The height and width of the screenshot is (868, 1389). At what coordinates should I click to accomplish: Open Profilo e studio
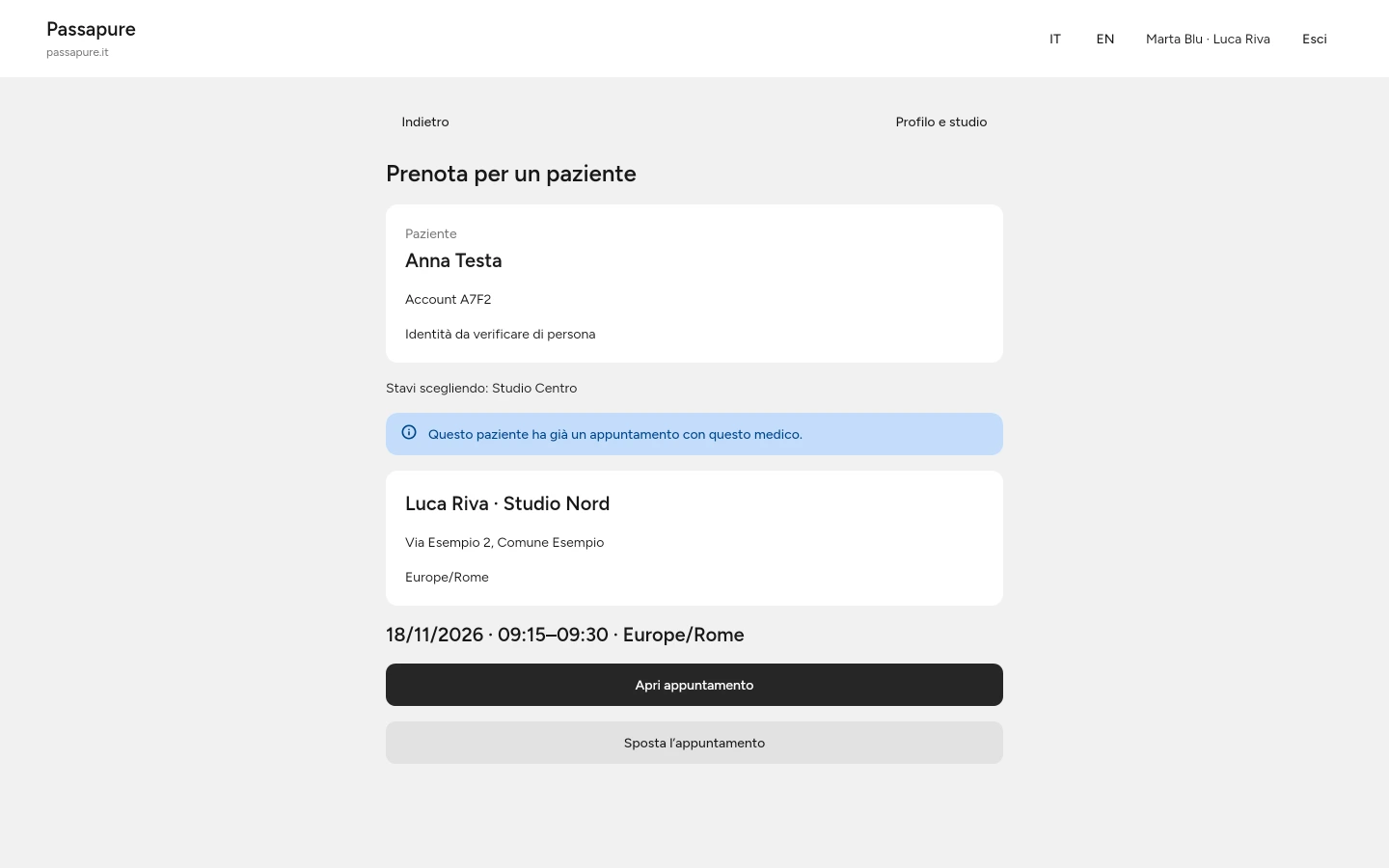pyautogui.click(x=941, y=122)
